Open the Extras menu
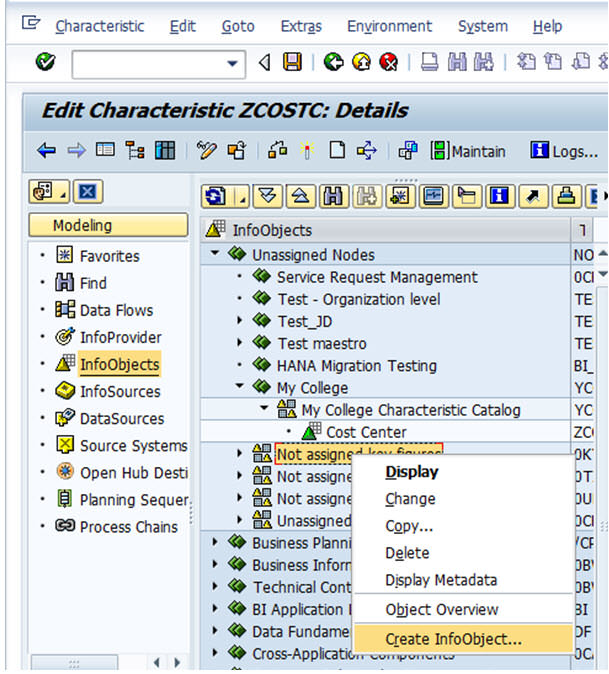Viewport: 609px width, 674px height. point(301,26)
